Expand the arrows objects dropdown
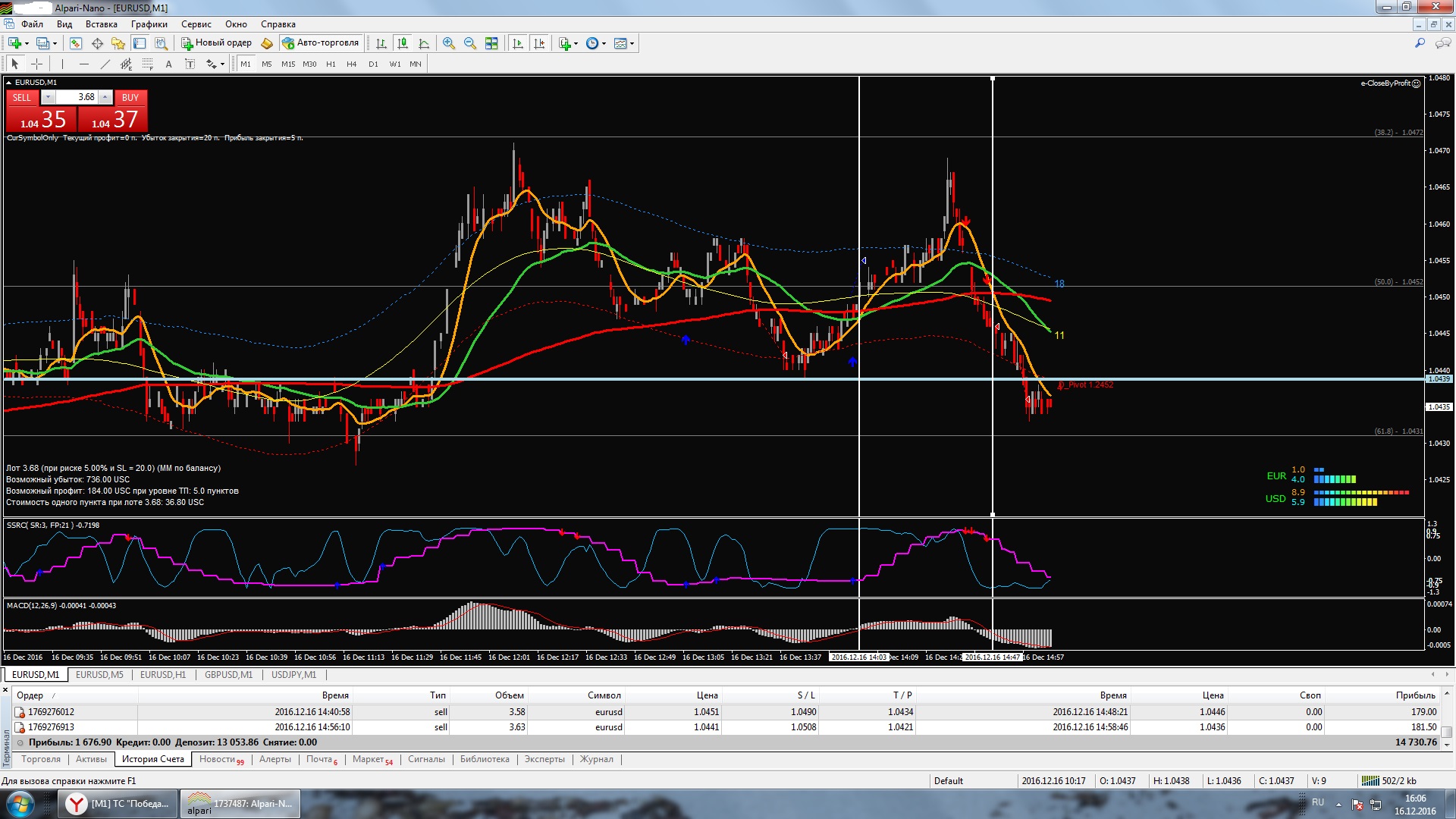The image size is (1456, 819). [222, 64]
